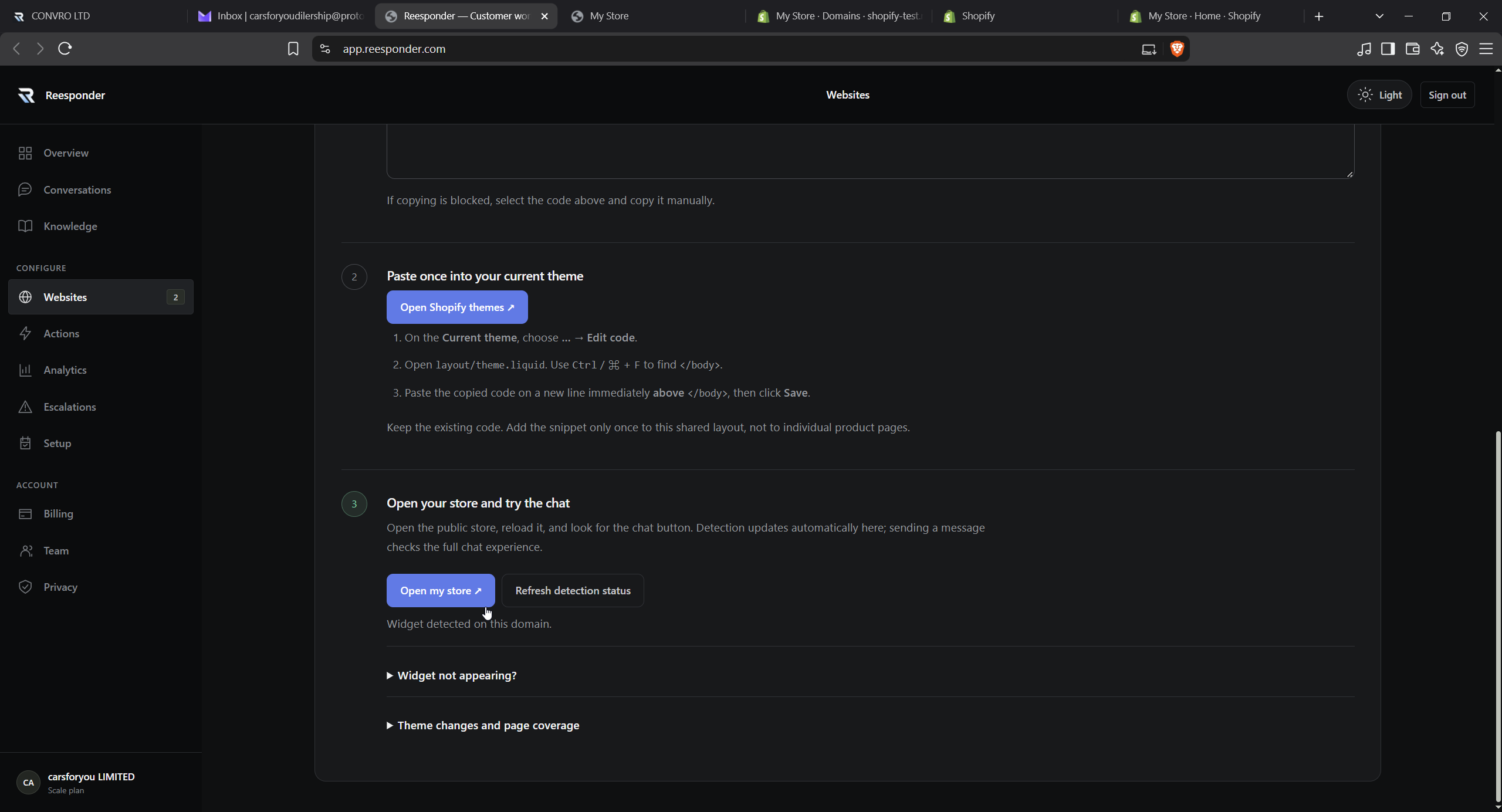1502x812 pixels.
Task: Click Open Shopify themes button
Action: [457, 307]
